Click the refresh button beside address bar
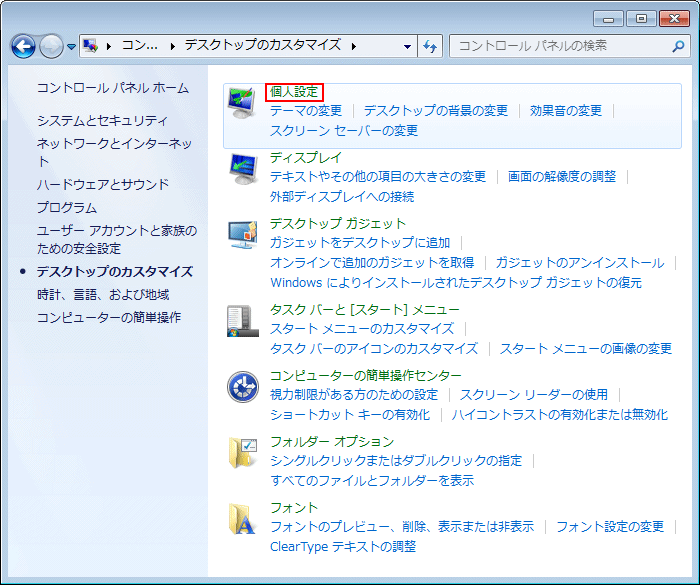 [431, 46]
